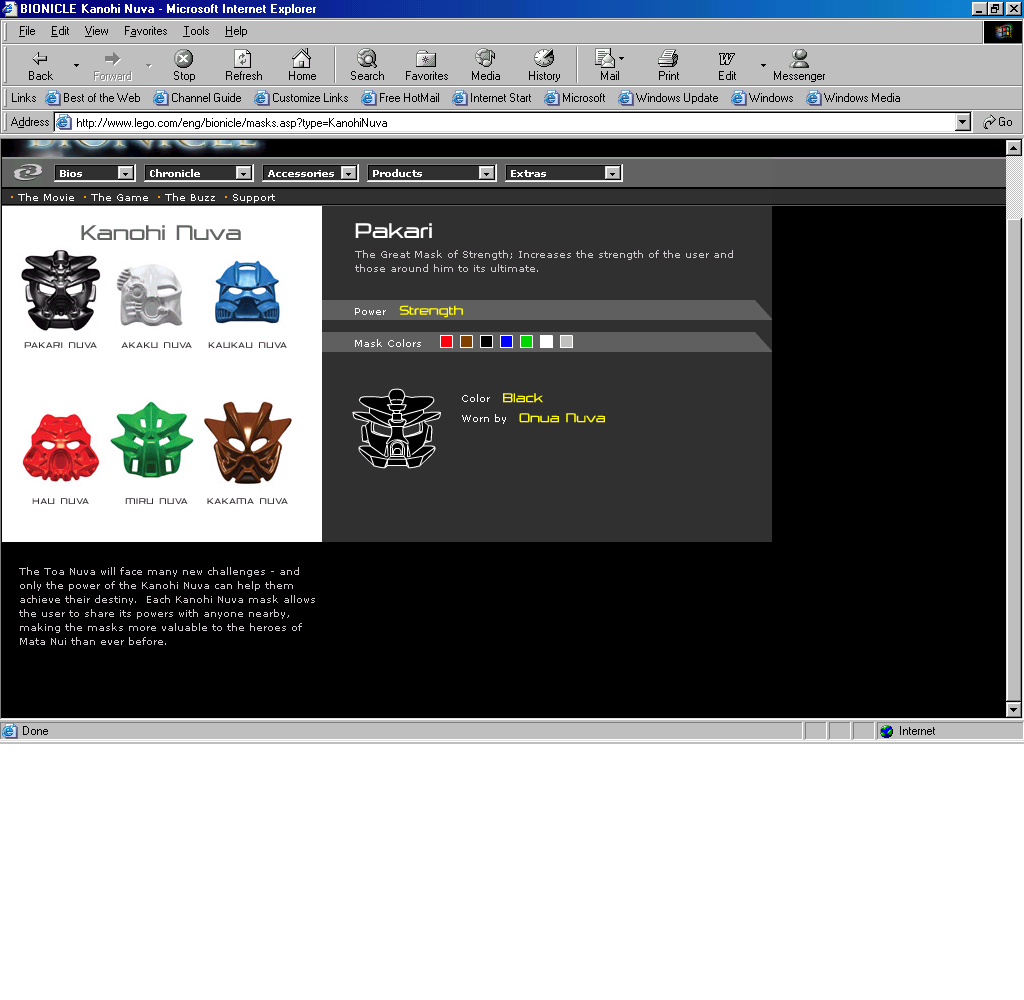Open the Support link

253,197
